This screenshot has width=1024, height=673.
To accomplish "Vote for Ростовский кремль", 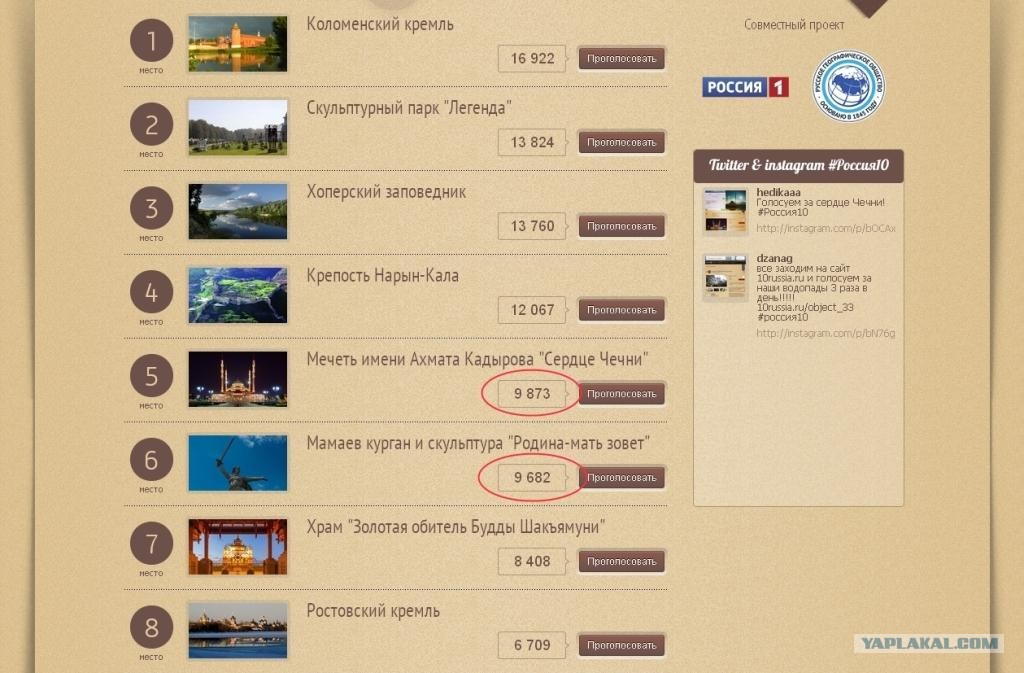I will click(622, 646).
